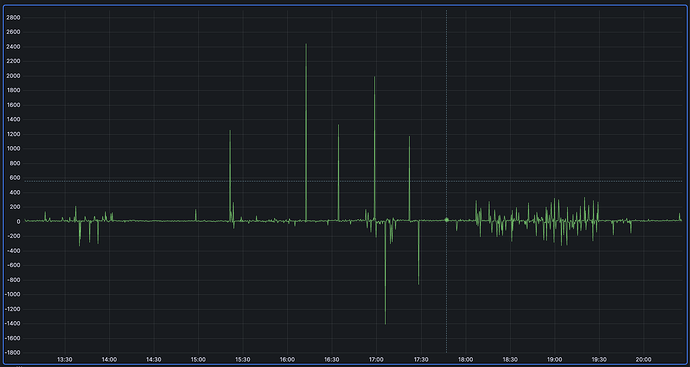Click the positive 600 value on the Y axis
This screenshot has height=367, width=690.
15,178
